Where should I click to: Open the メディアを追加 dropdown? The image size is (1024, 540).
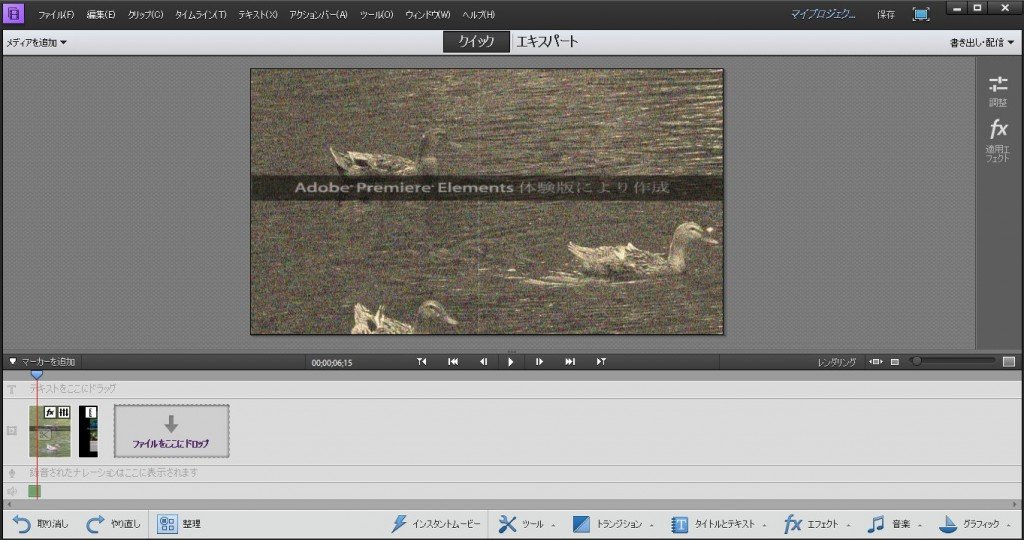[x=37, y=43]
